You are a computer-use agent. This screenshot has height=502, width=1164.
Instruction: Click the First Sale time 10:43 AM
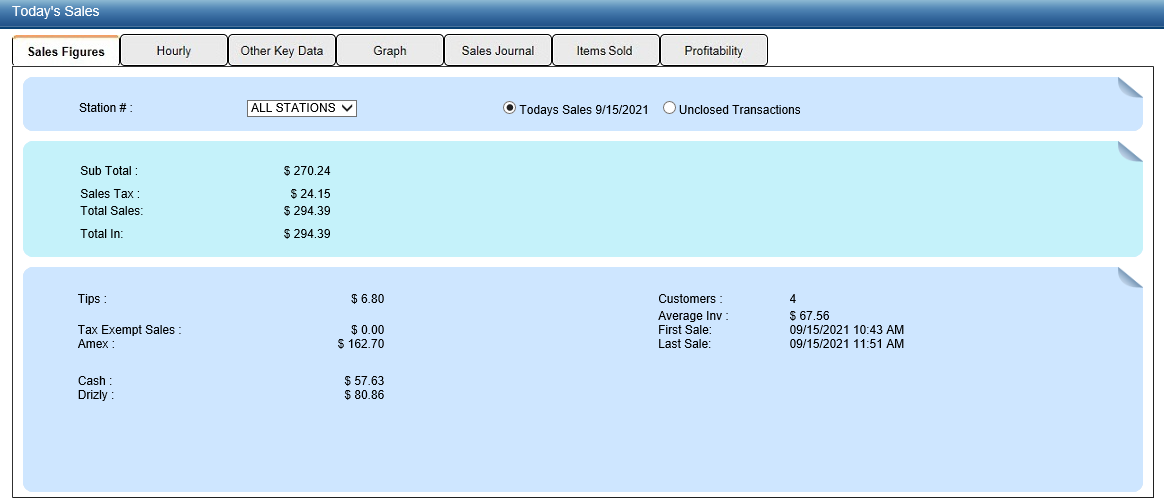[877, 330]
